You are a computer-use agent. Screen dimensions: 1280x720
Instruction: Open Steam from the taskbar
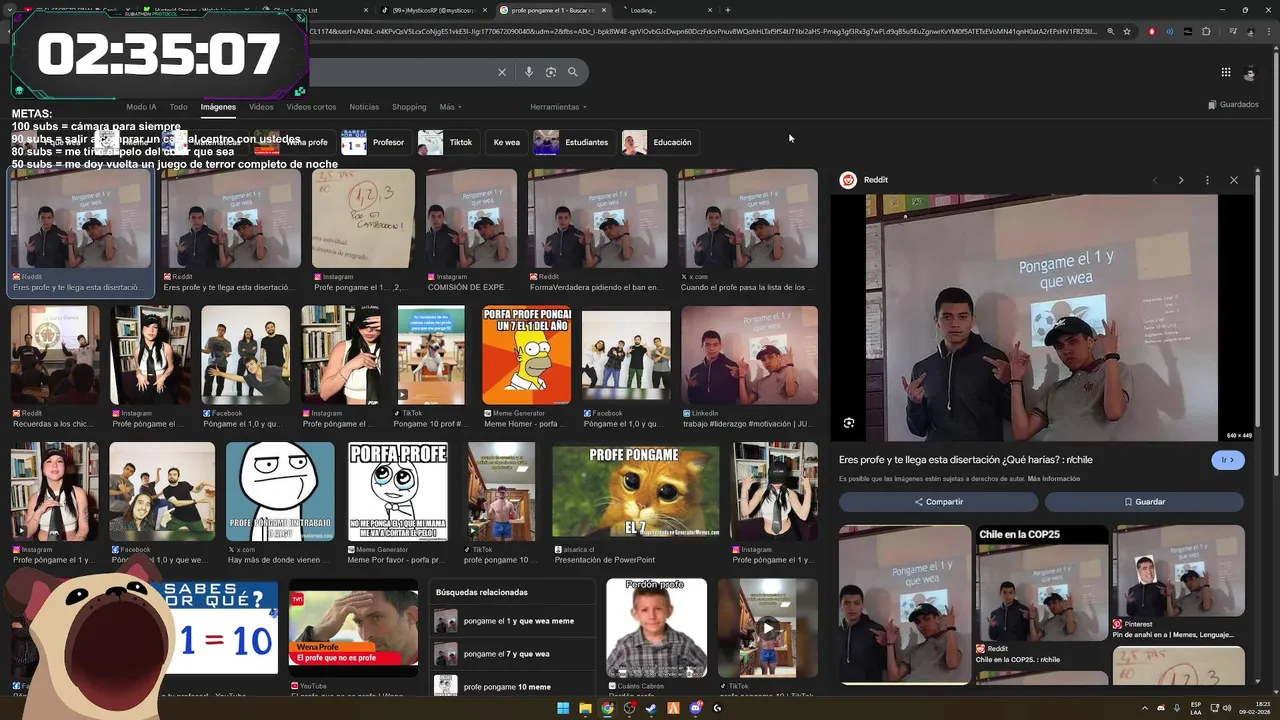651,708
